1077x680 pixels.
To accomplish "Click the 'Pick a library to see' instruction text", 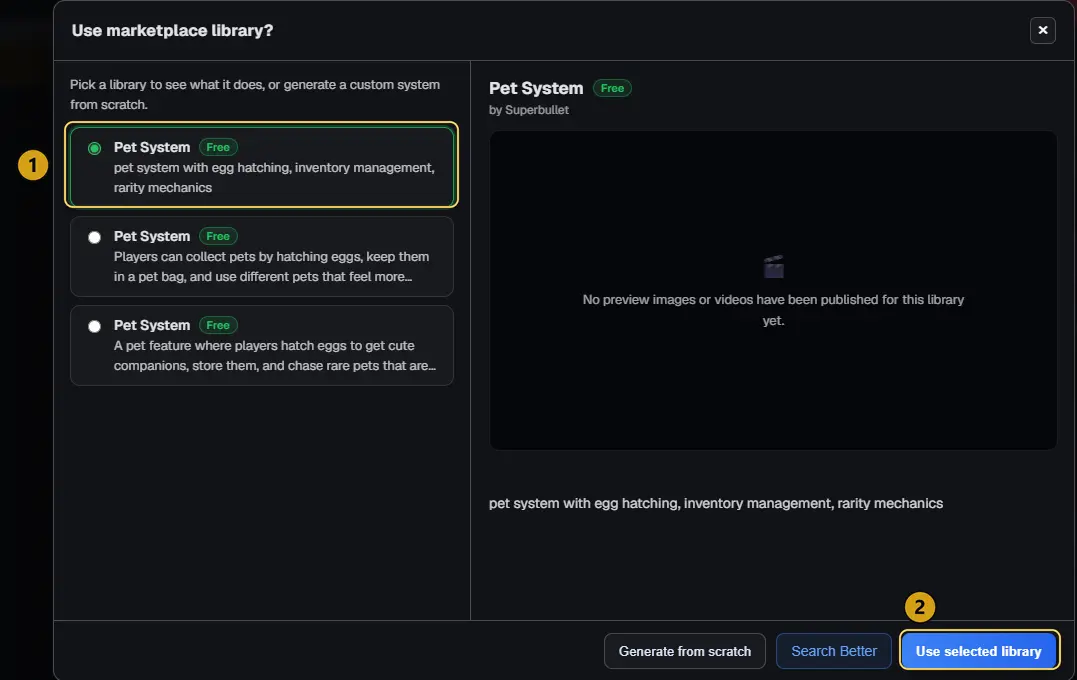I will (x=255, y=95).
